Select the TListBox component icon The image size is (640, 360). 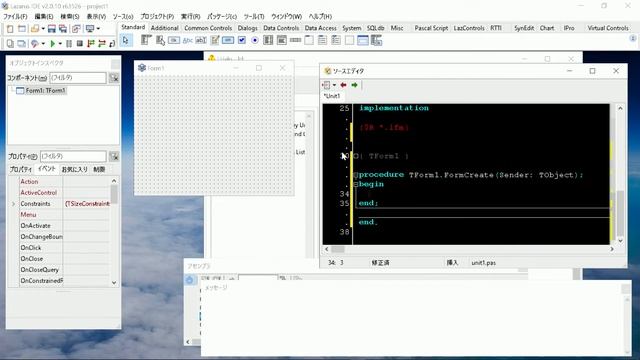268,40
